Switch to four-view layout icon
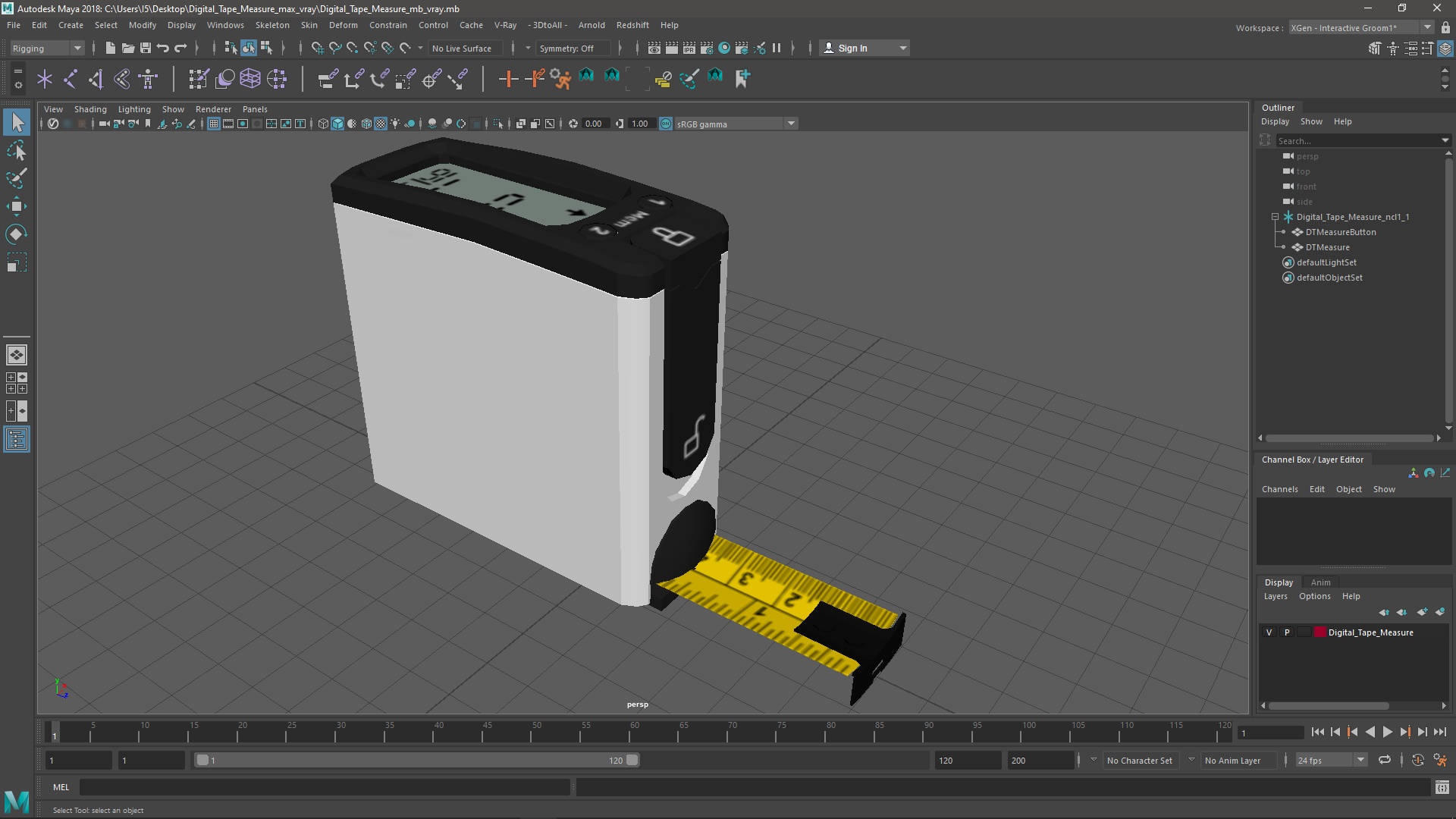The height and width of the screenshot is (819, 1456). coord(17,383)
